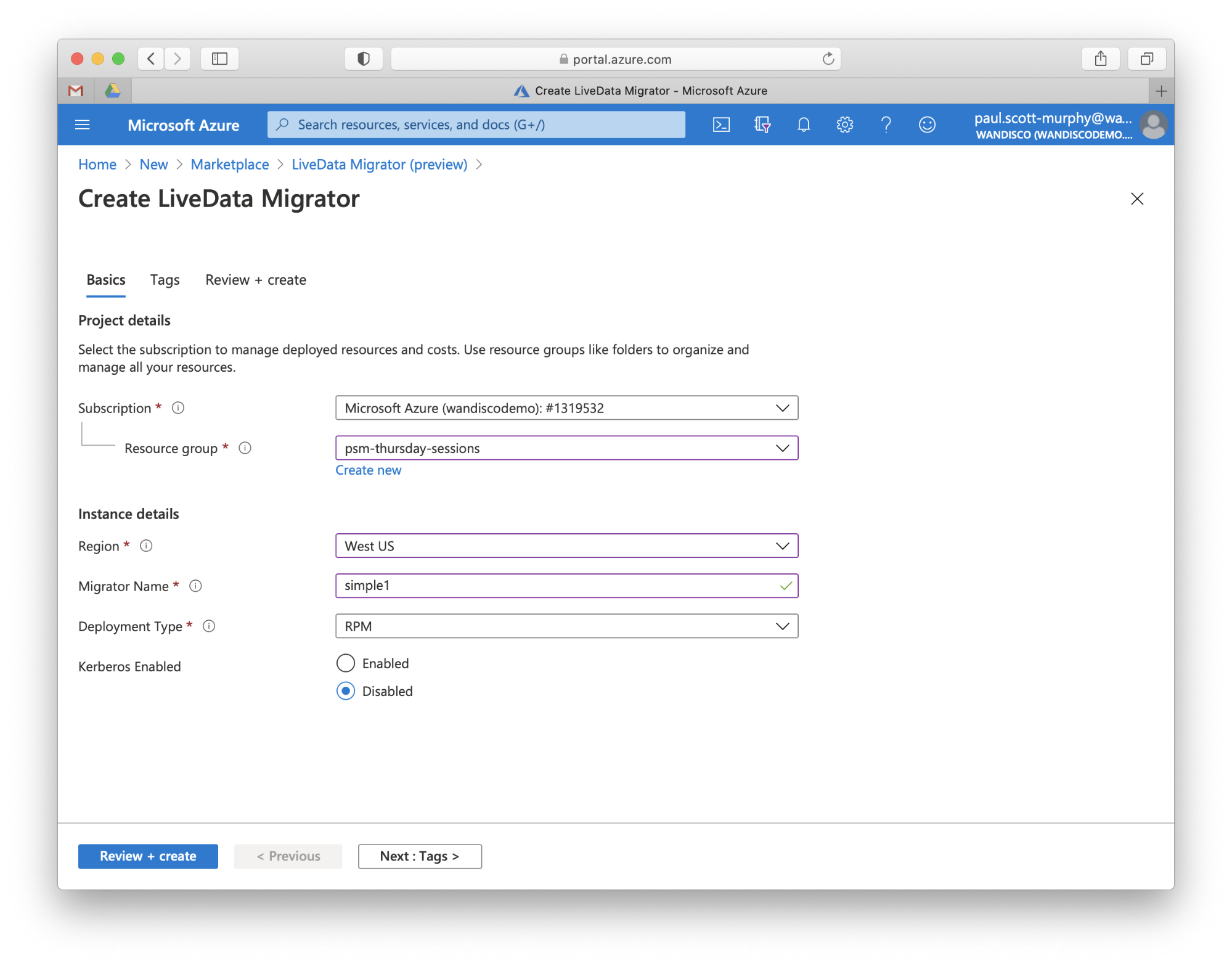Select Kerberos Disabled radio option

pyautogui.click(x=346, y=691)
